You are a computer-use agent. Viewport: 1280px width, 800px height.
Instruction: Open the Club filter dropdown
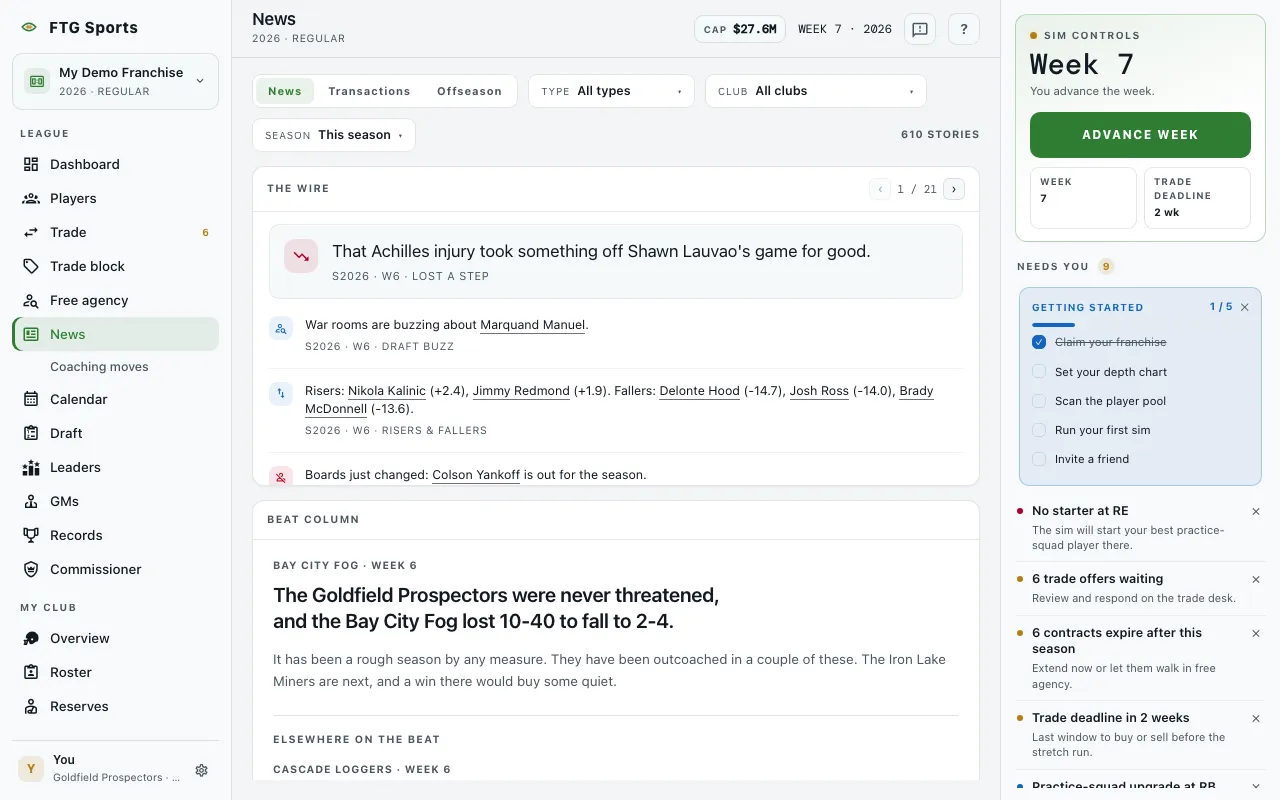click(x=815, y=91)
